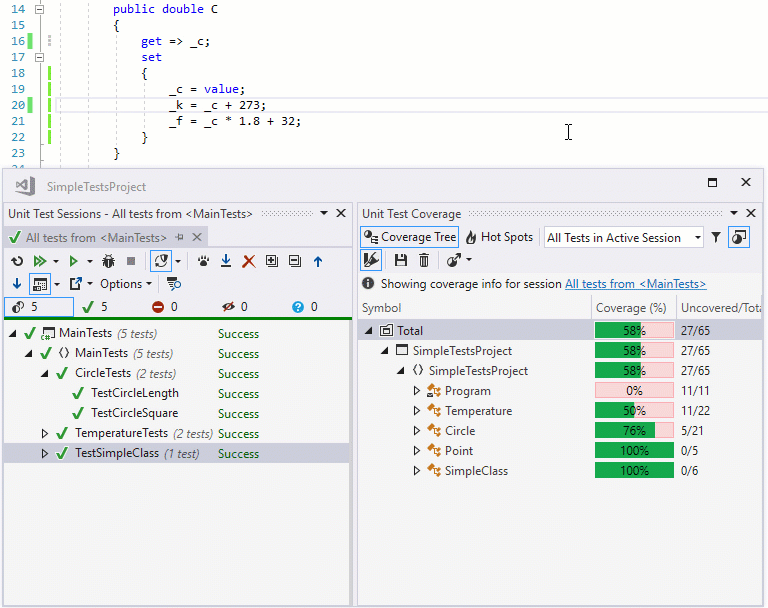Click the stop execution square icon

(130, 261)
